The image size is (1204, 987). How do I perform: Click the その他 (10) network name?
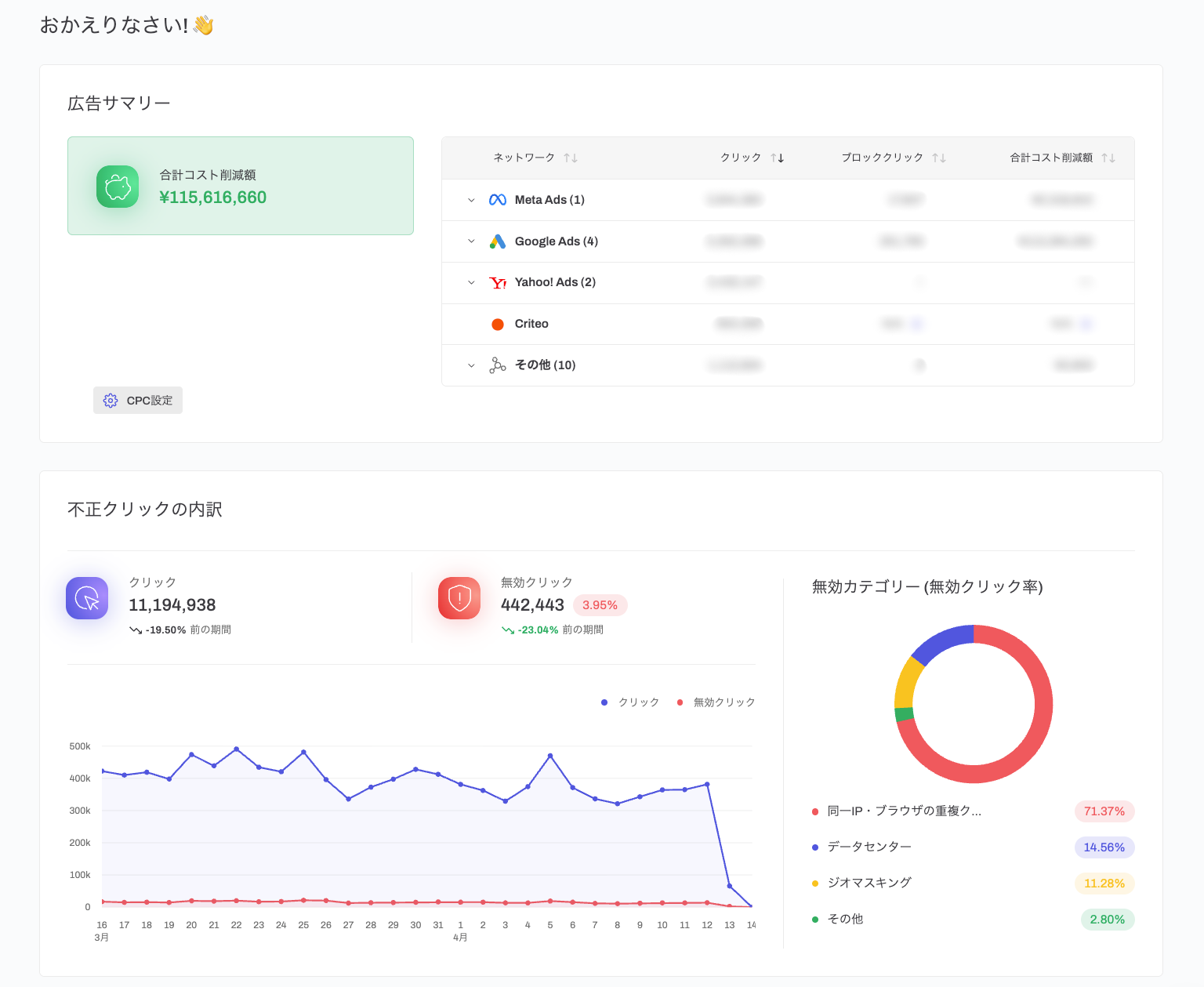(x=546, y=365)
